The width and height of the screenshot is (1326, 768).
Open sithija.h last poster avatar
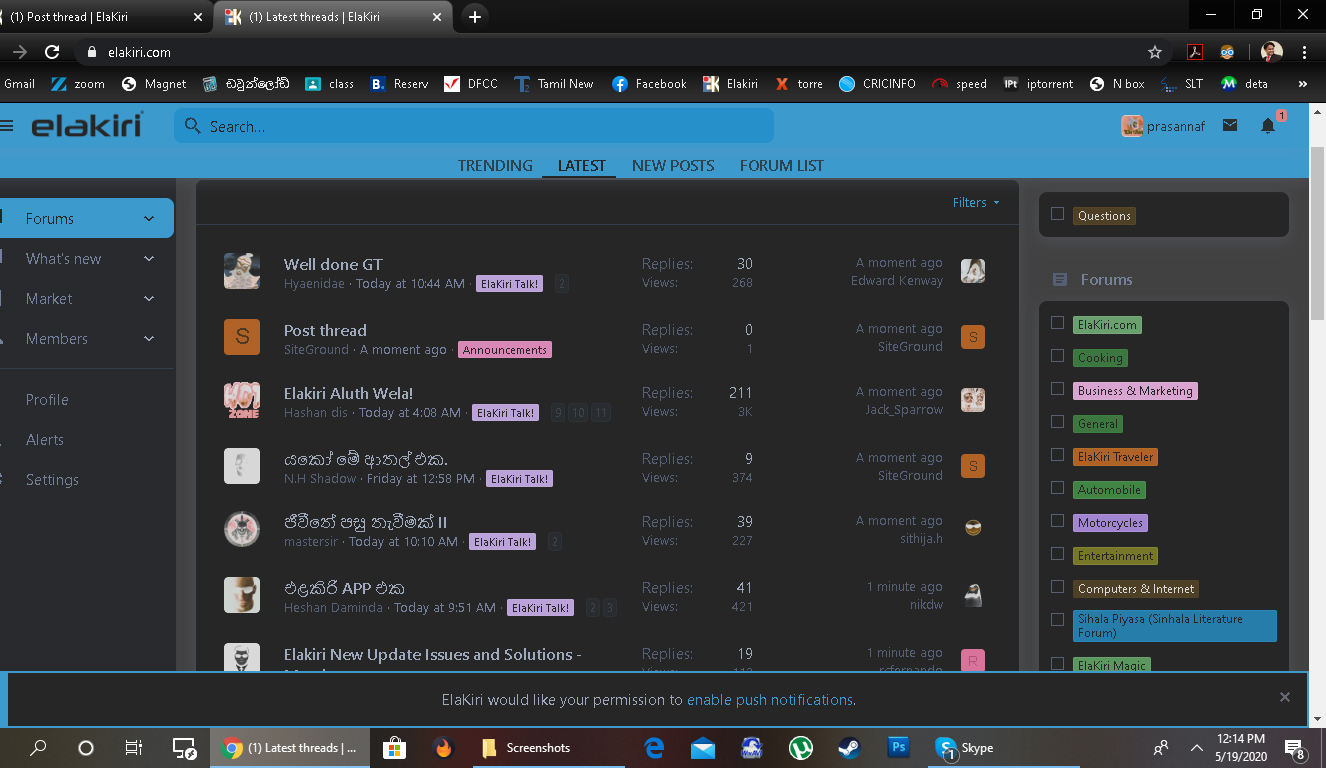973,529
